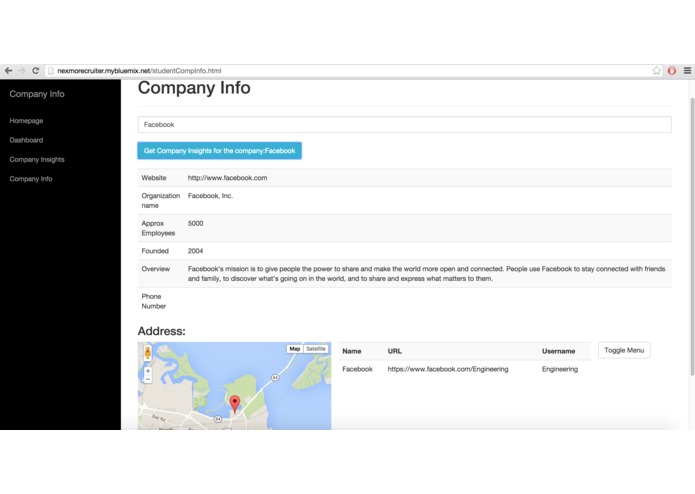Click the Company Info page heading
Image resolution: width=695 pixels, height=494 pixels.
194,88
